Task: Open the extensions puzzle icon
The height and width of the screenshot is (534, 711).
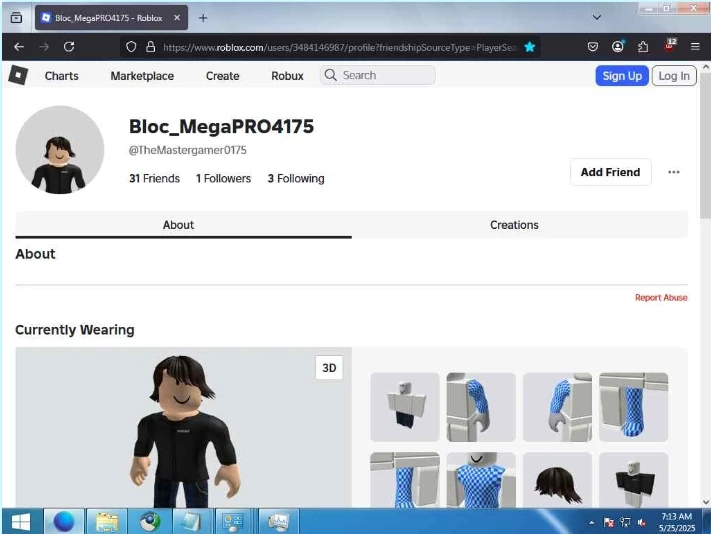Action: click(x=643, y=47)
